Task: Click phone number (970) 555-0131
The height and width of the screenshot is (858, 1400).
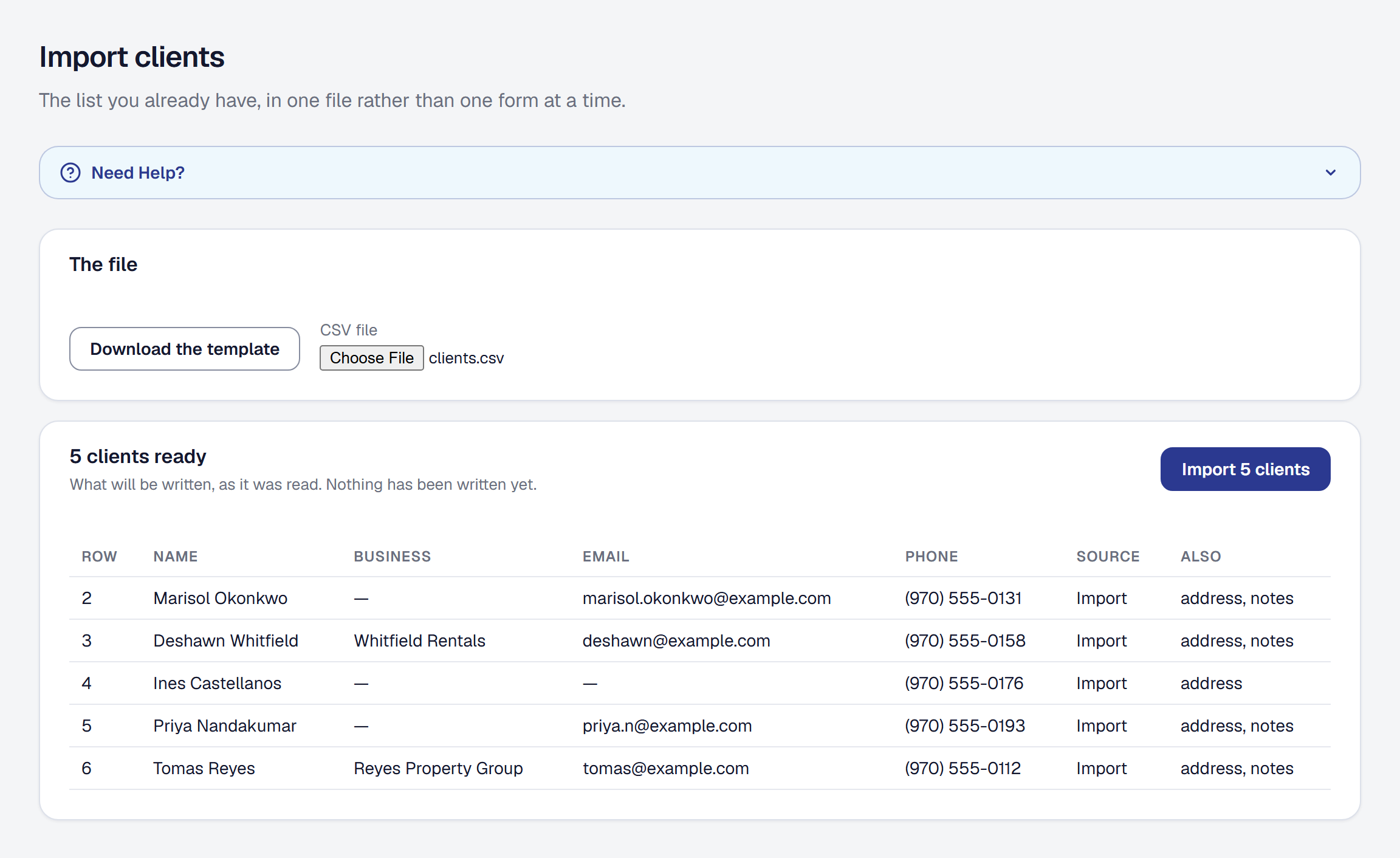Action: pos(962,598)
